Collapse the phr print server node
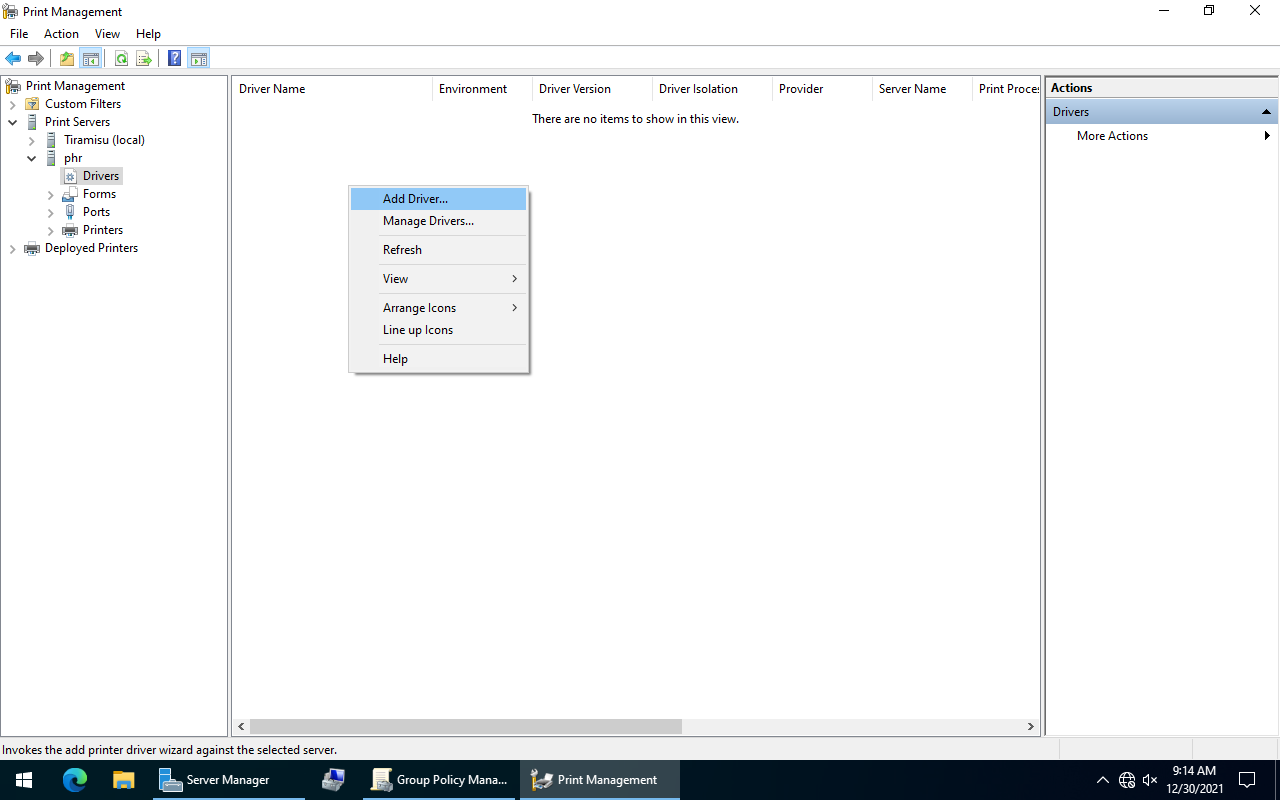1280x800 pixels. tap(31, 158)
